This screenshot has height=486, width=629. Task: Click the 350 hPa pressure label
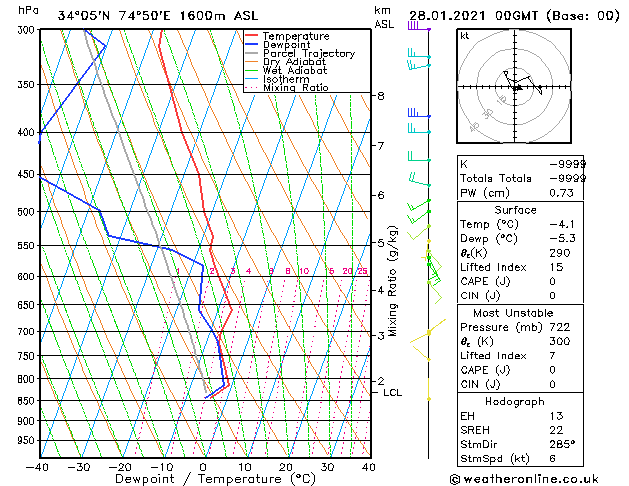[x=28, y=85]
